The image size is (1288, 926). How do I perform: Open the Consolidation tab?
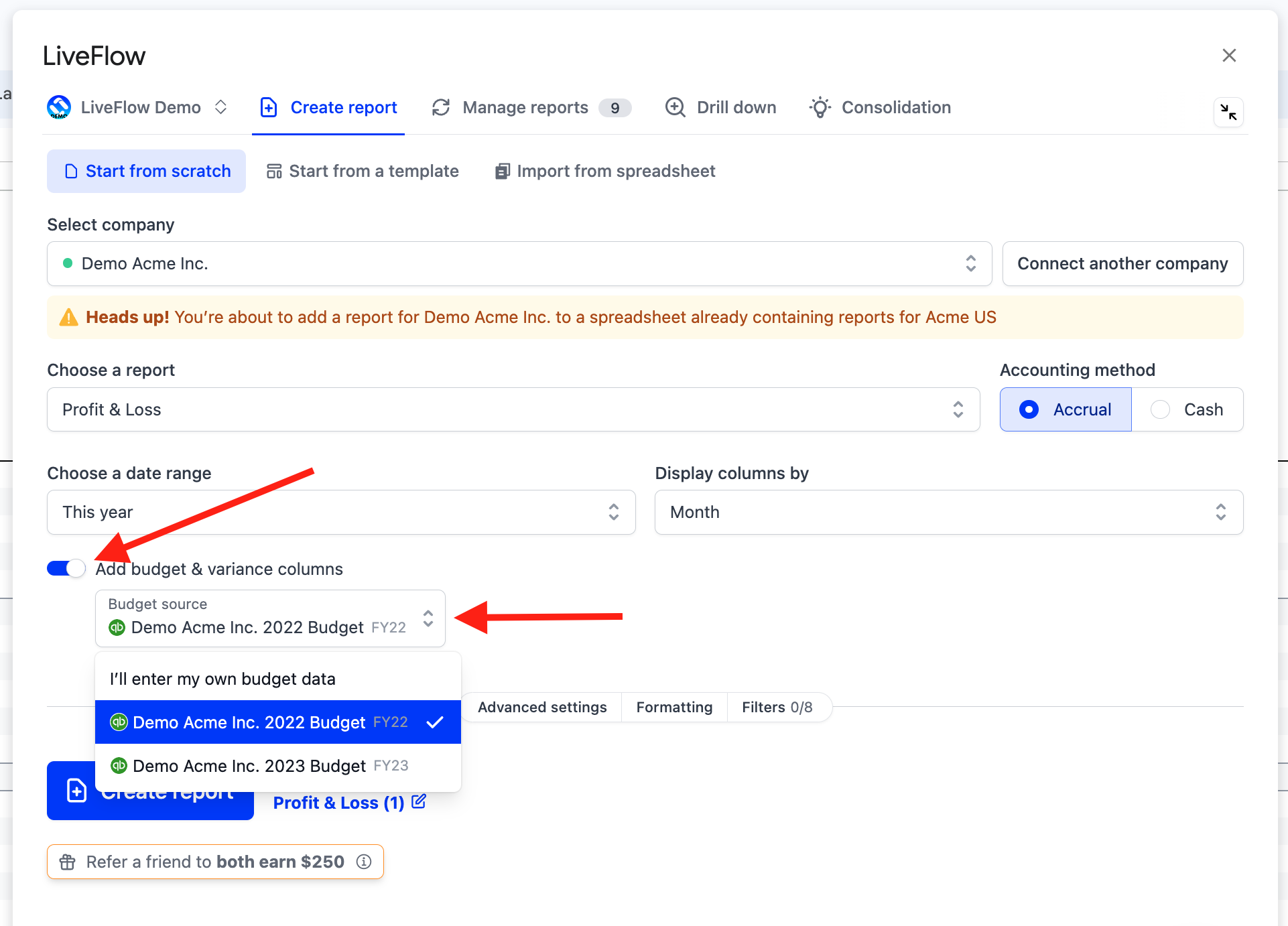880,107
